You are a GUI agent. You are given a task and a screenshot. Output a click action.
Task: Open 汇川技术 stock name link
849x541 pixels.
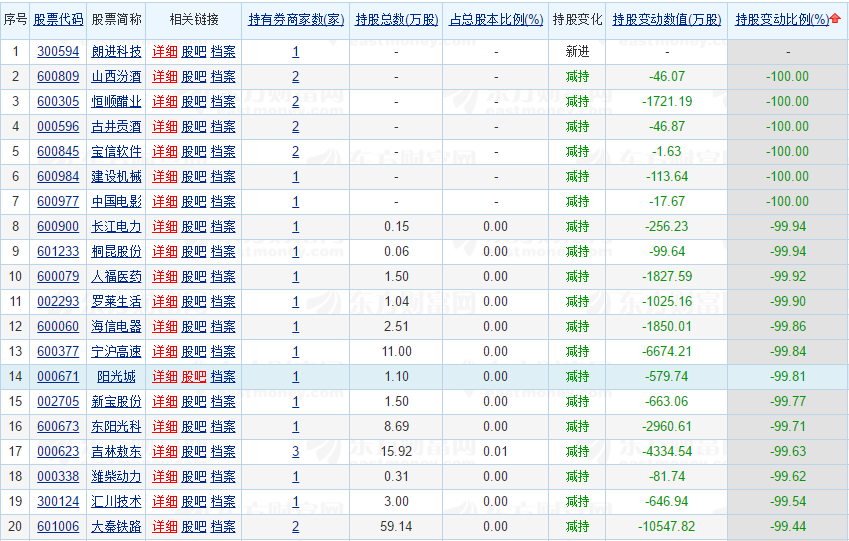(x=116, y=501)
